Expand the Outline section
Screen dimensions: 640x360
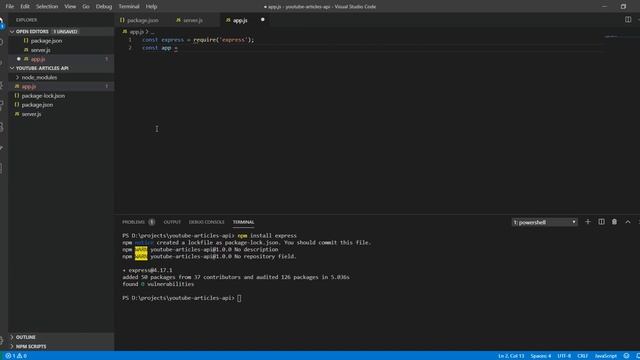26,337
